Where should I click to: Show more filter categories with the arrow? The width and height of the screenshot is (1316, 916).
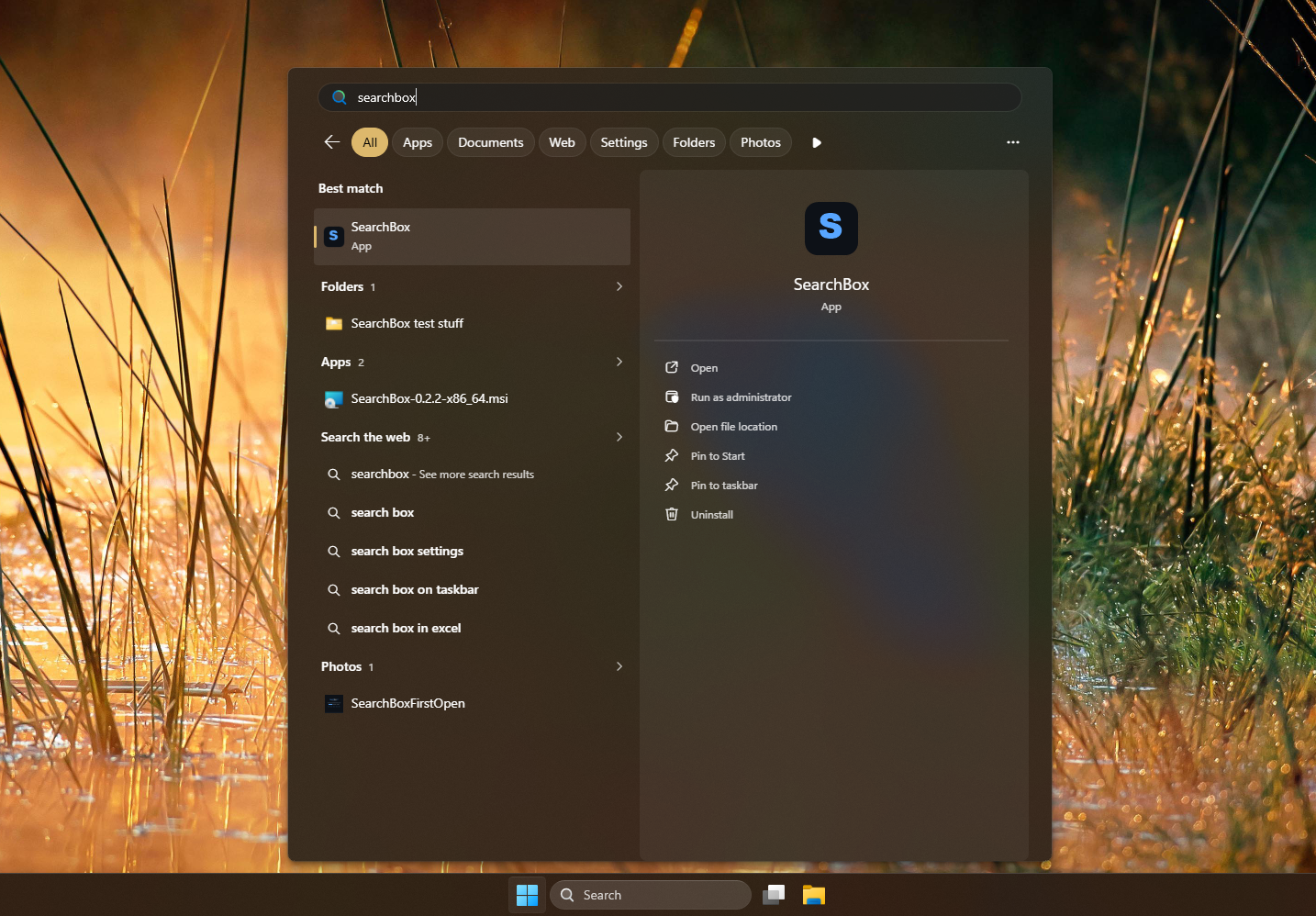(x=817, y=142)
